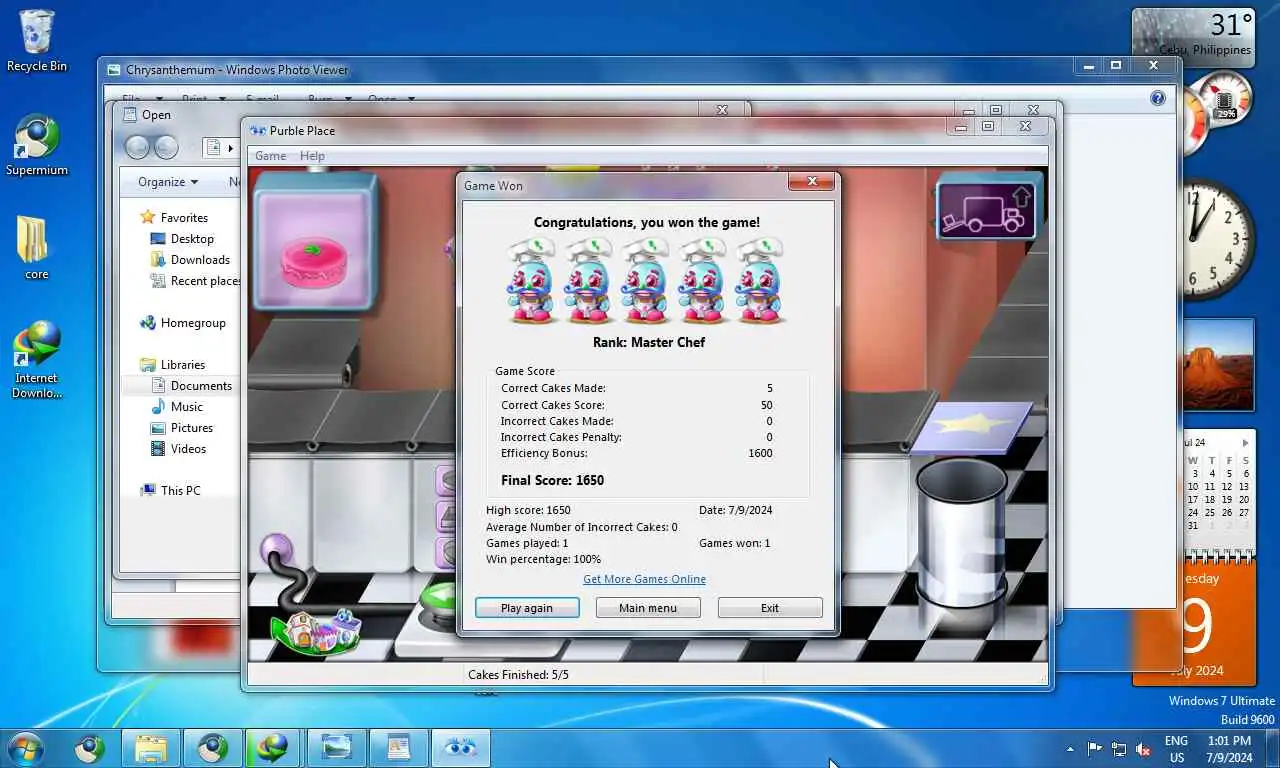
Task: Click the Play again button
Action: click(x=527, y=608)
